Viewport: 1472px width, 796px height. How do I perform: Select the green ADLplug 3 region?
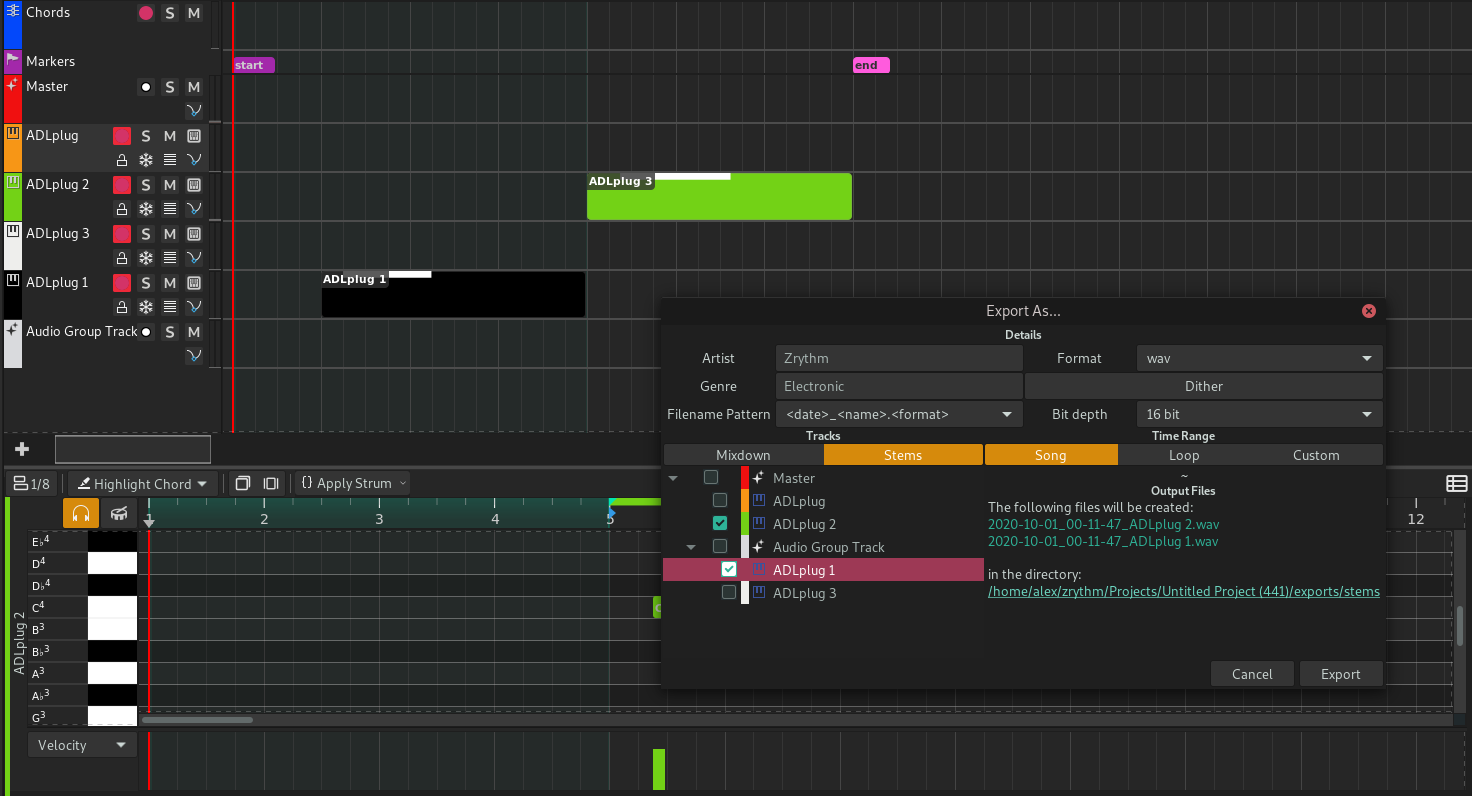coord(719,196)
